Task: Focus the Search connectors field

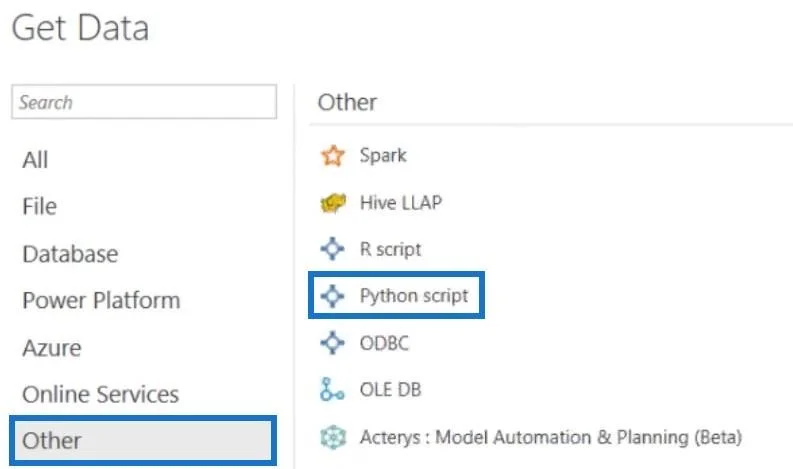Action: (x=144, y=102)
